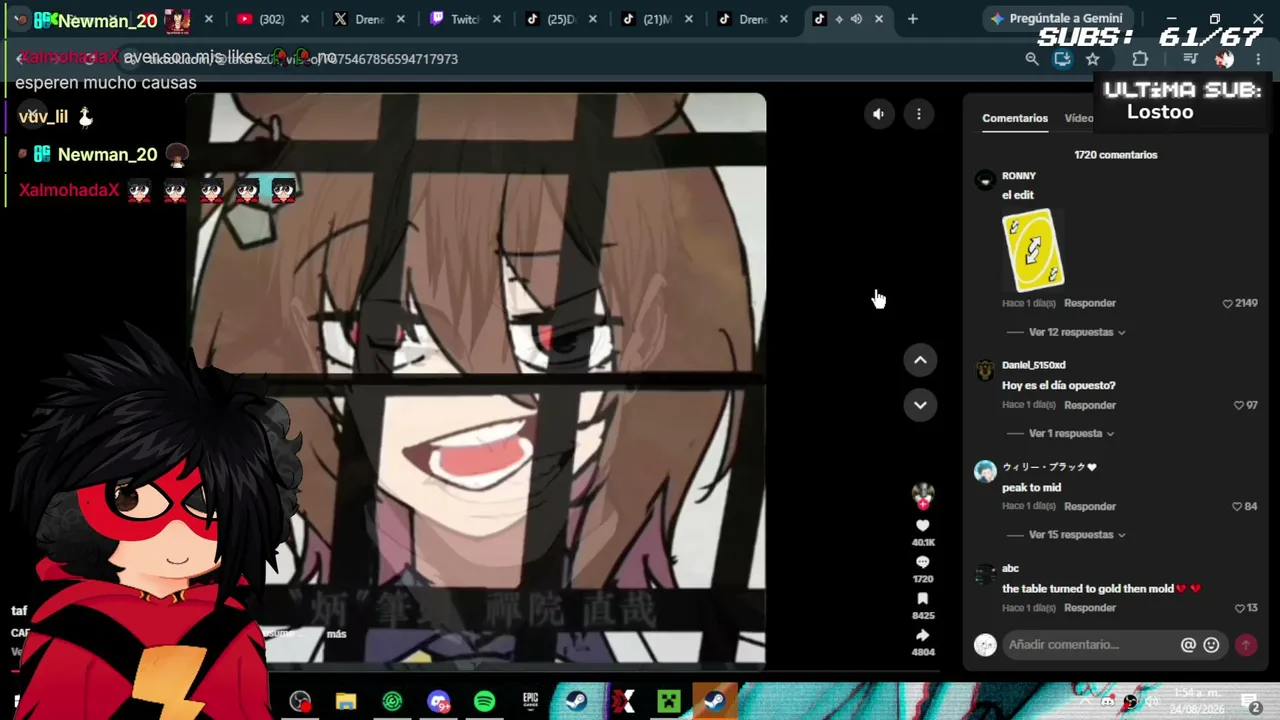
Task: Expand 'Ver 15 respuestas' replies
Action: tap(1076, 535)
